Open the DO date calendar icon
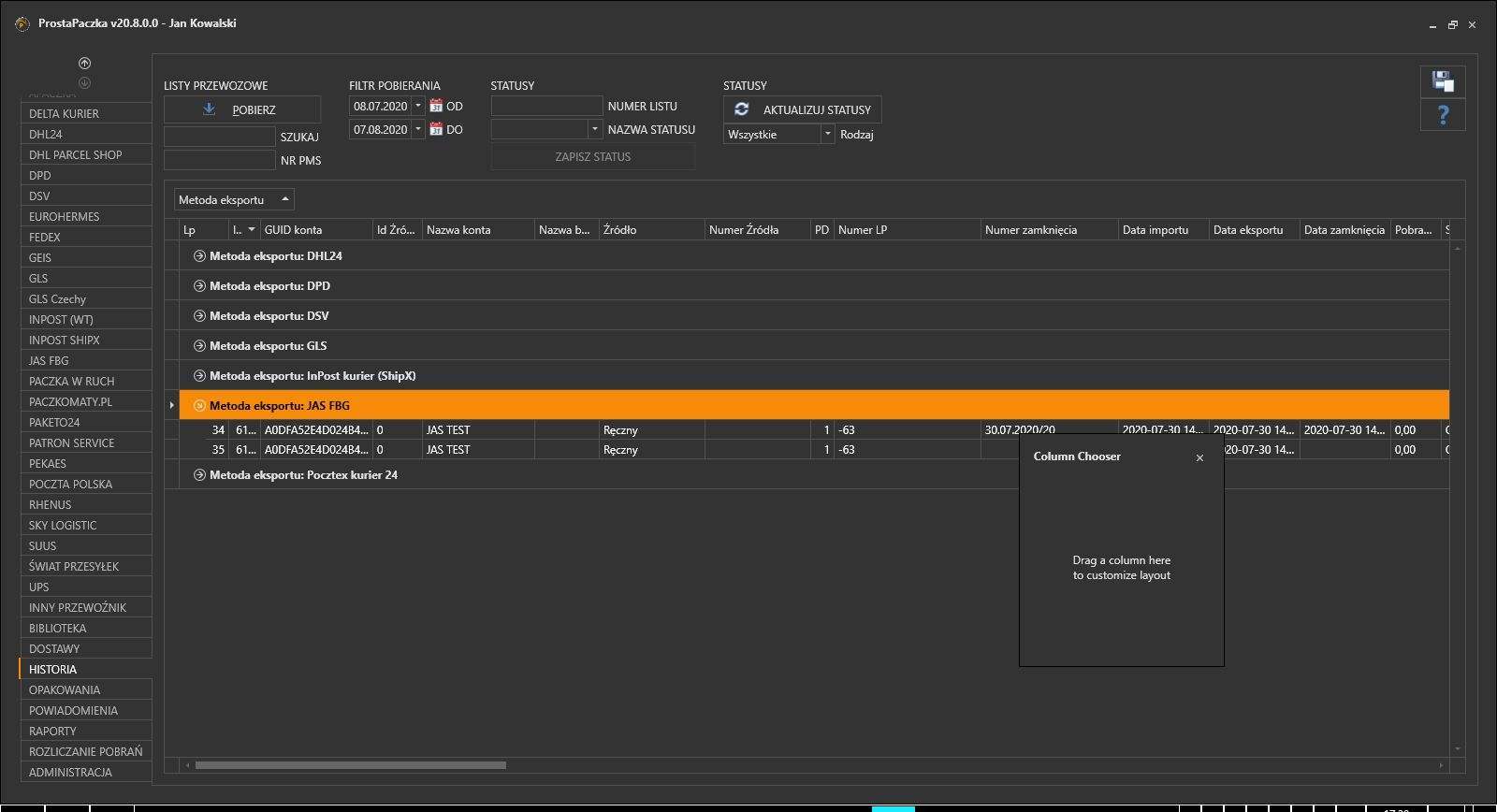This screenshot has width=1497, height=812. (436, 129)
